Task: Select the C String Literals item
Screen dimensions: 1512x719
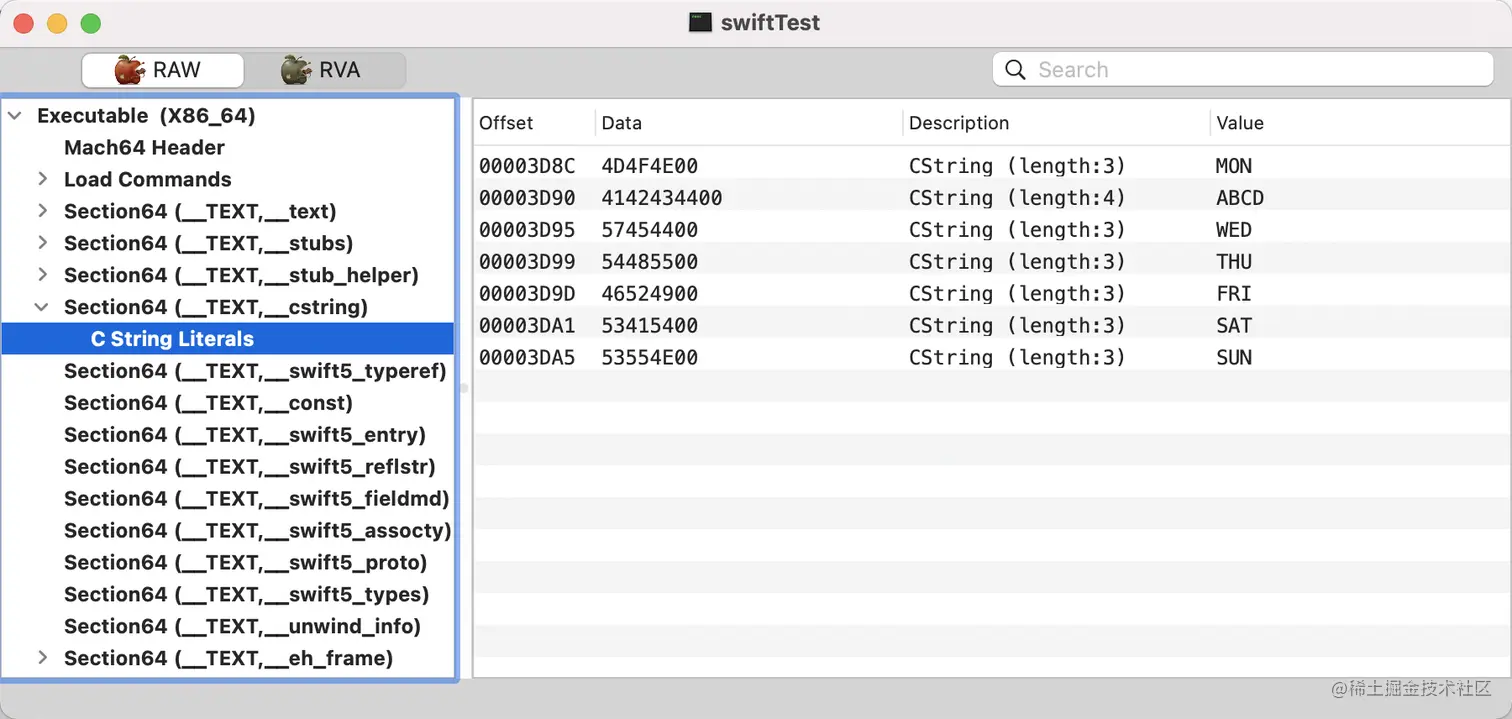Action: tap(172, 340)
